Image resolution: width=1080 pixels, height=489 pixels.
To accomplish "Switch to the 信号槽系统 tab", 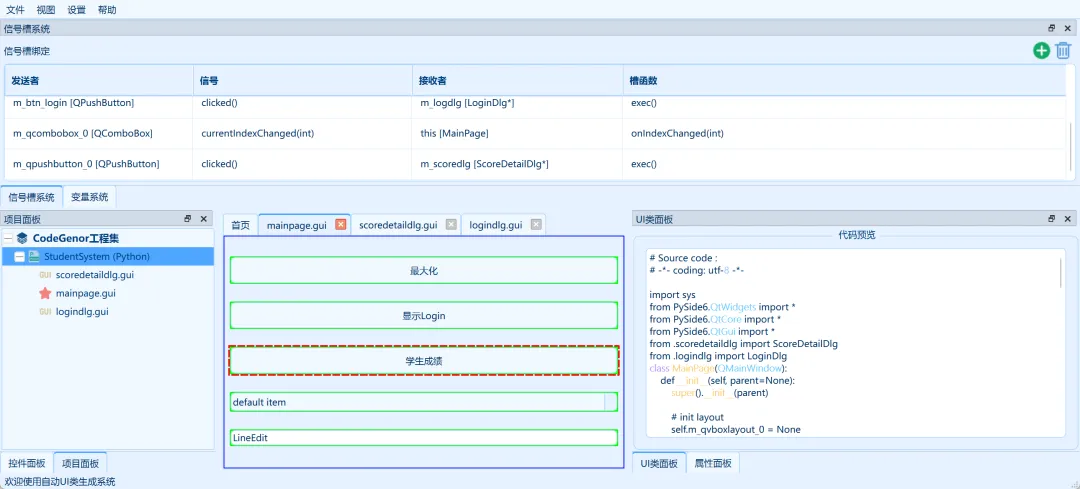I will (32, 197).
